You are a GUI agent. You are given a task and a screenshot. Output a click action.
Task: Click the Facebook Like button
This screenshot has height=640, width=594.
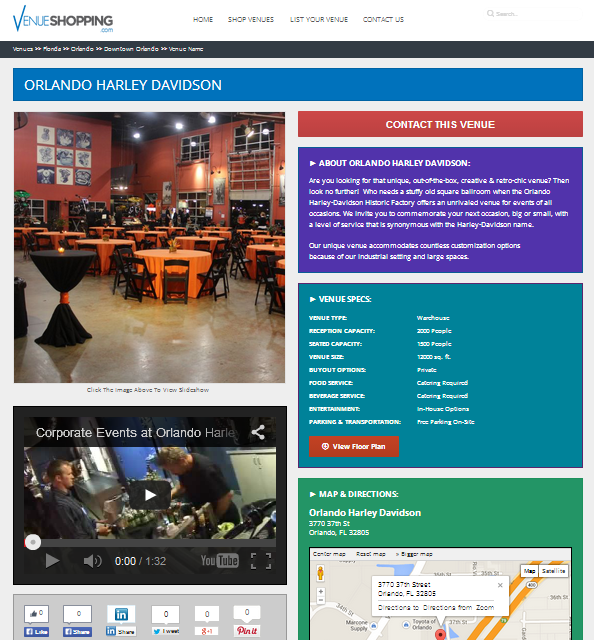pyautogui.click(x=36, y=631)
